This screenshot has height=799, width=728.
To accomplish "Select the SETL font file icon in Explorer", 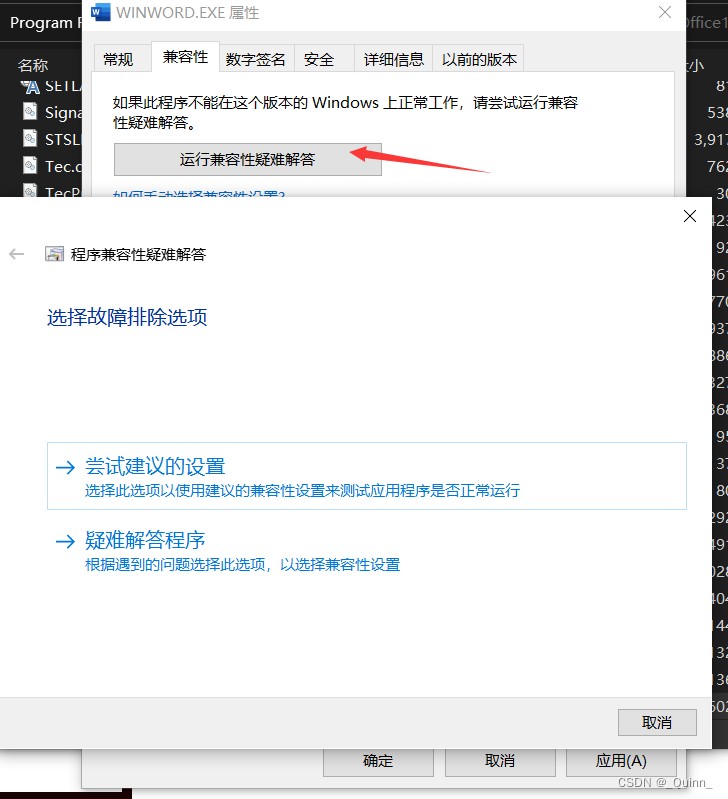I will 30,87.
